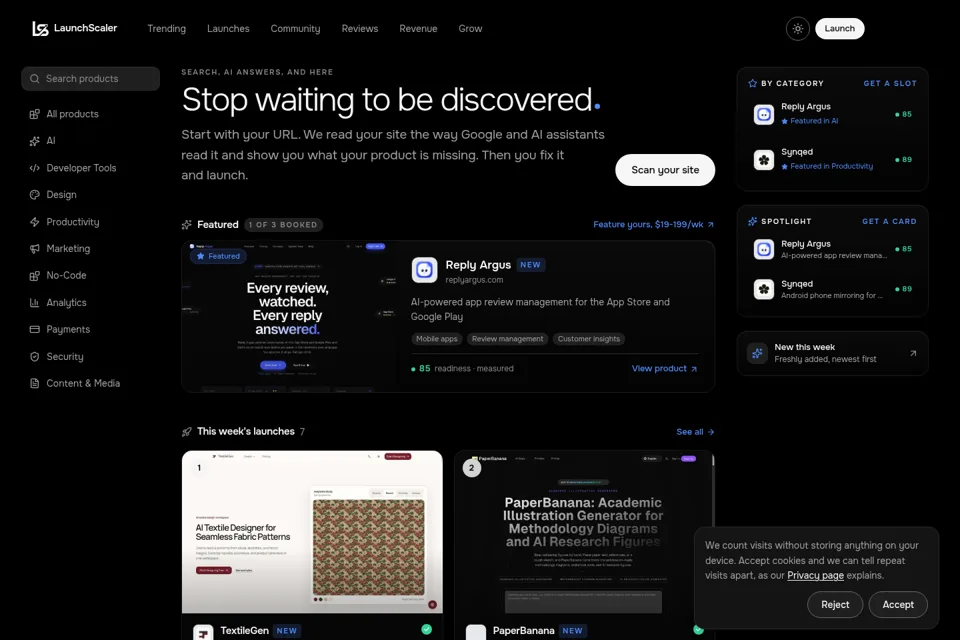Click the AI sparkle sidebar icon

coord(35,141)
